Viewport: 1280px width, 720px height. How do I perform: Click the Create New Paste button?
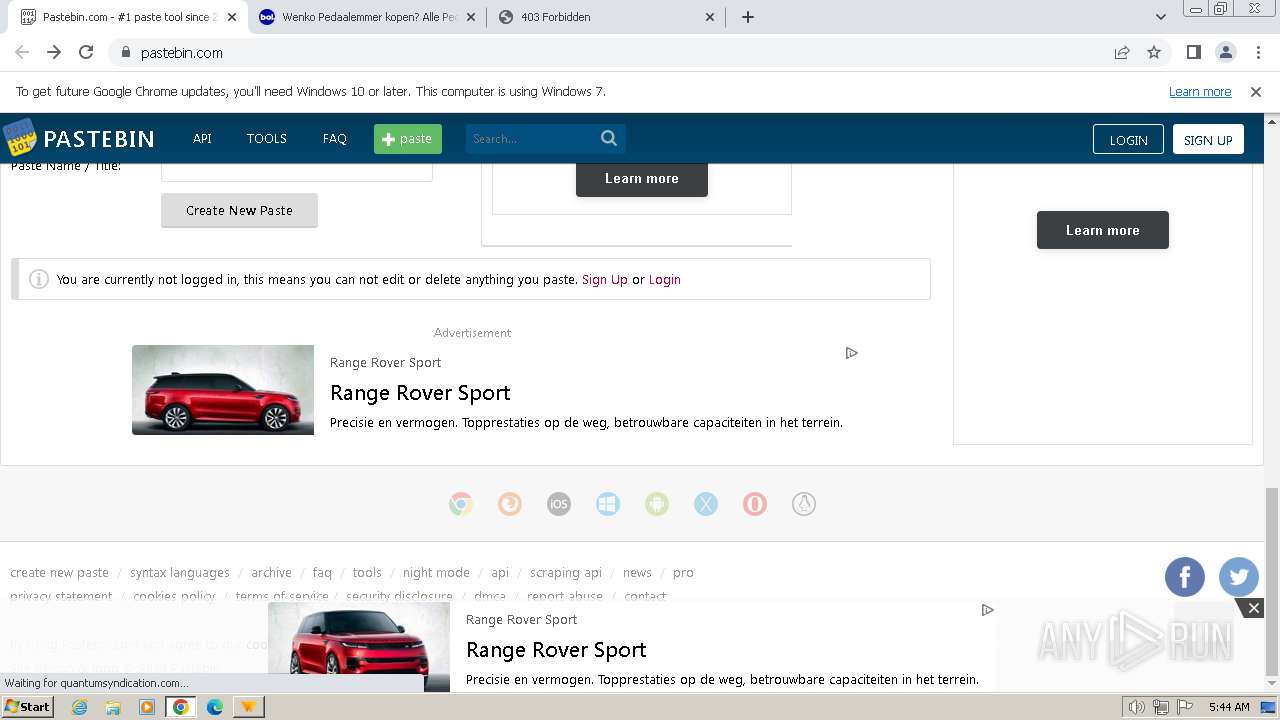click(239, 210)
